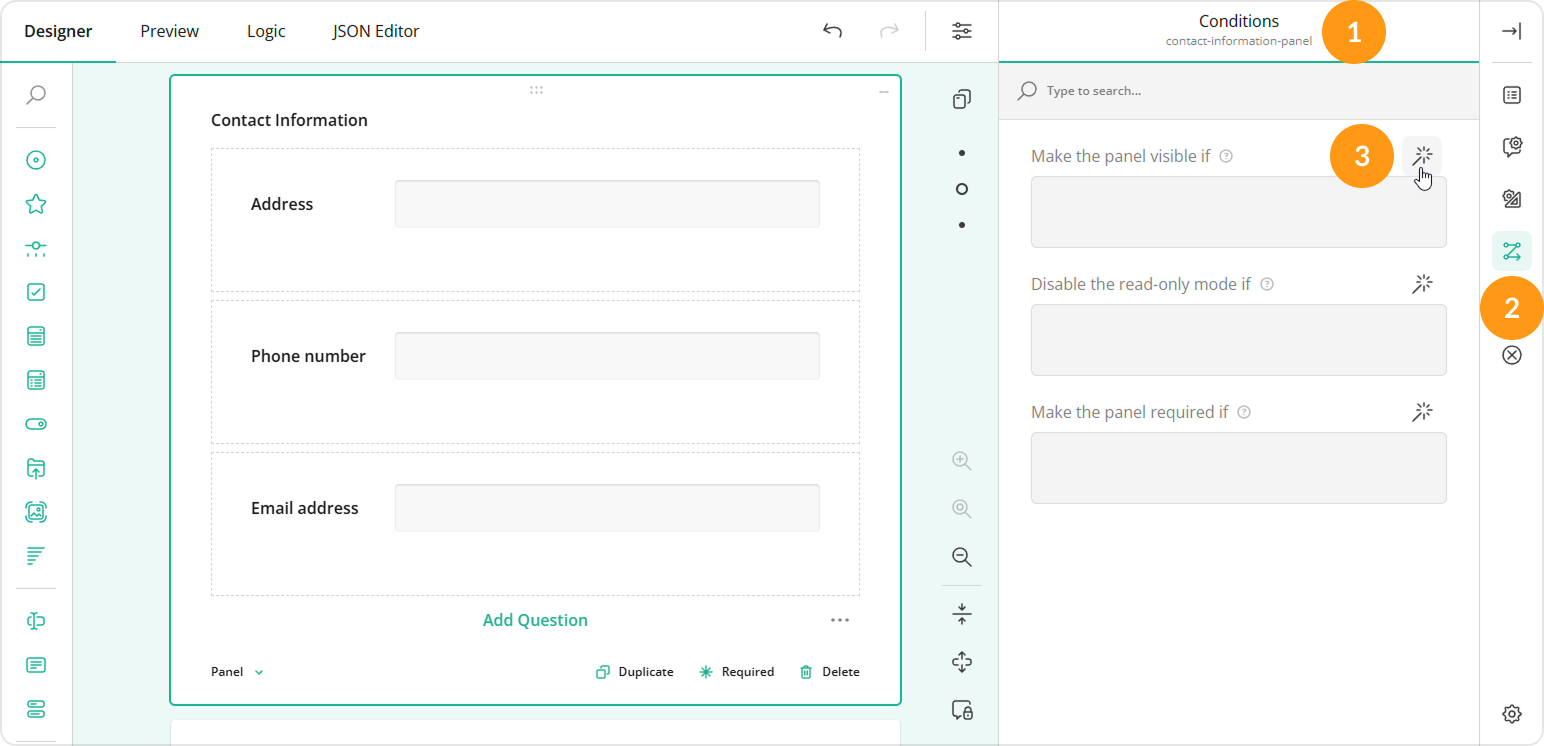This screenshot has width=1544, height=746.
Task: Open condition wizard beside 'Disable the read-only mode if'
Action: point(1422,284)
